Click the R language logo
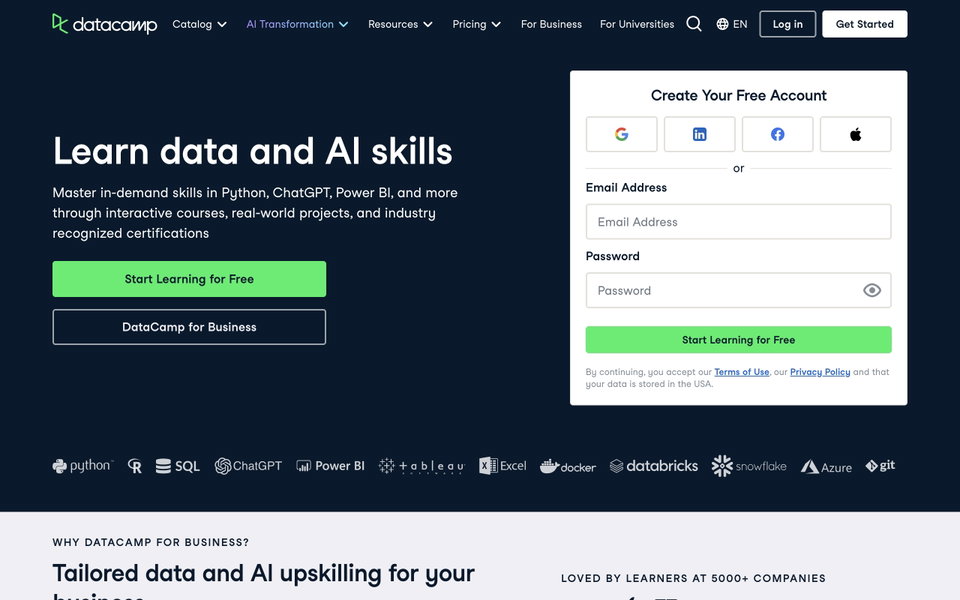Viewport: 960px width, 600px height. (135, 467)
